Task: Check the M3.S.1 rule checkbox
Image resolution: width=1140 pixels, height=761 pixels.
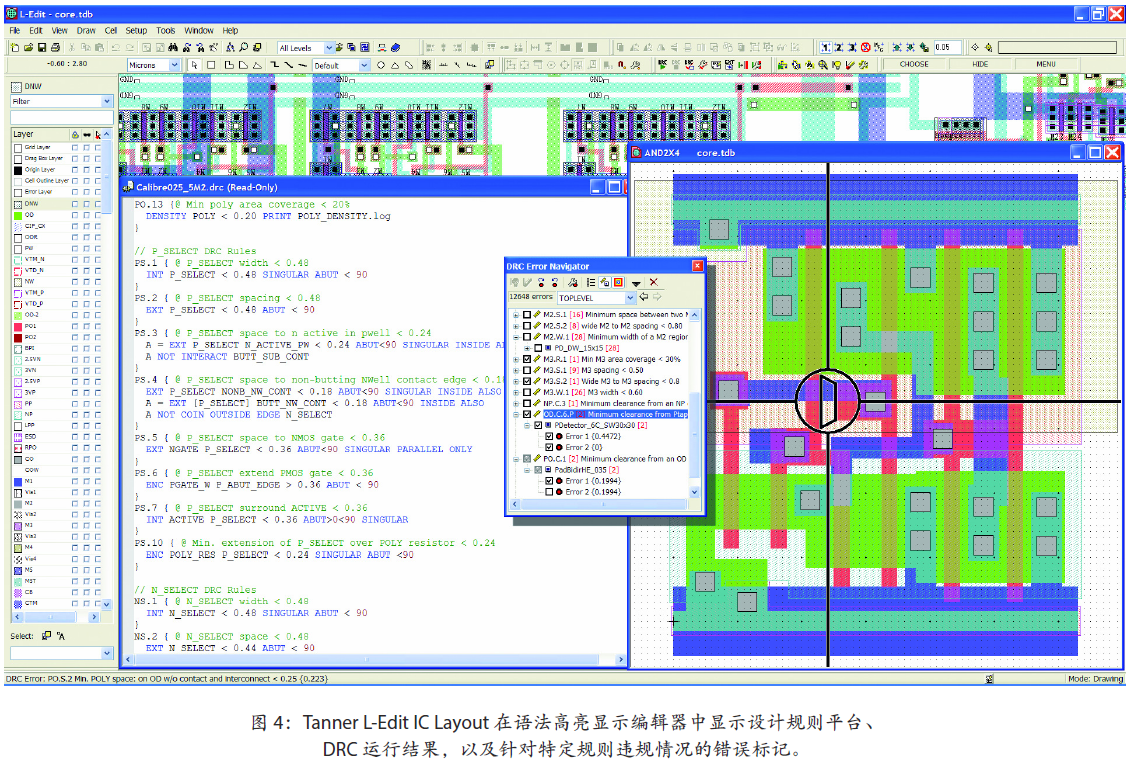Action: click(x=527, y=370)
